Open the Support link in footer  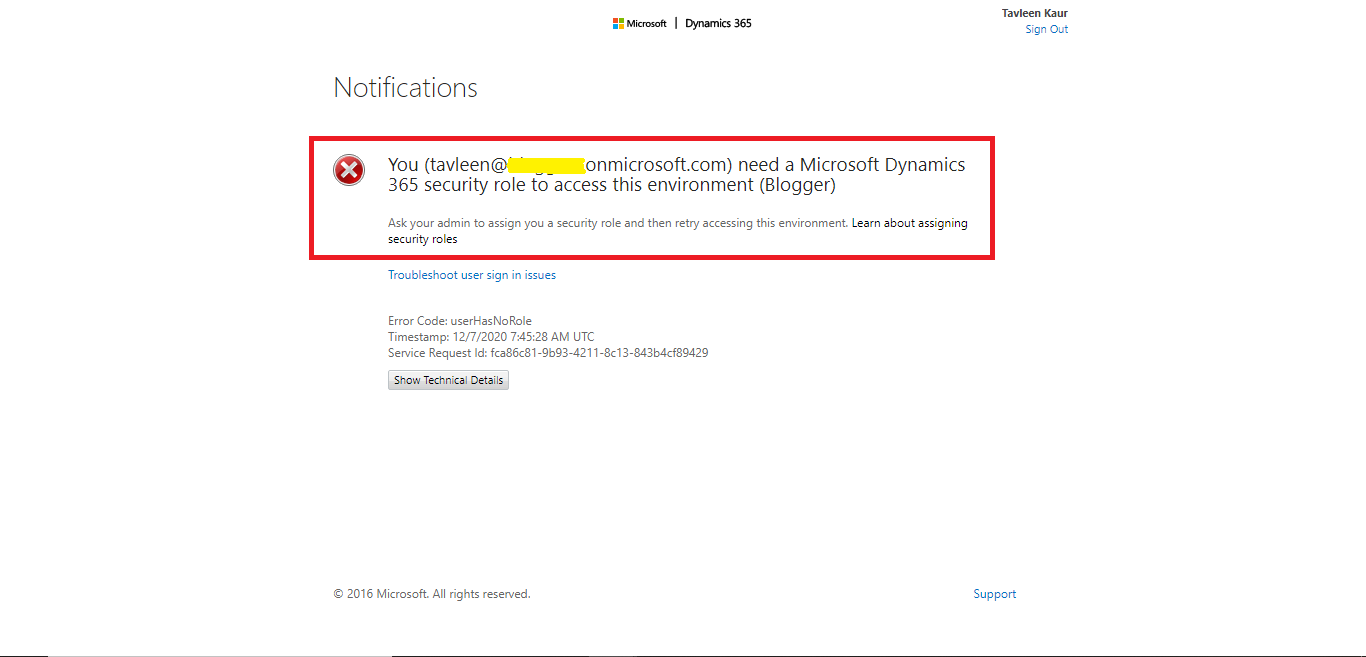(994, 594)
